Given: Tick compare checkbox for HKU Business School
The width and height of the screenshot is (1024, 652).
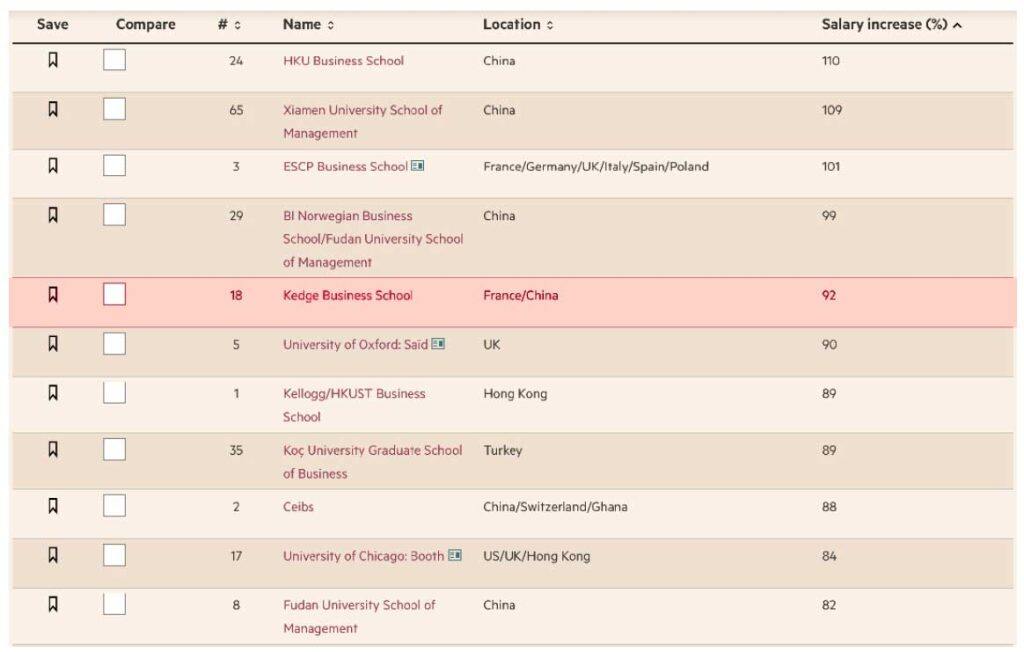Looking at the screenshot, I should pyautogui.click(x=115, y=60).
